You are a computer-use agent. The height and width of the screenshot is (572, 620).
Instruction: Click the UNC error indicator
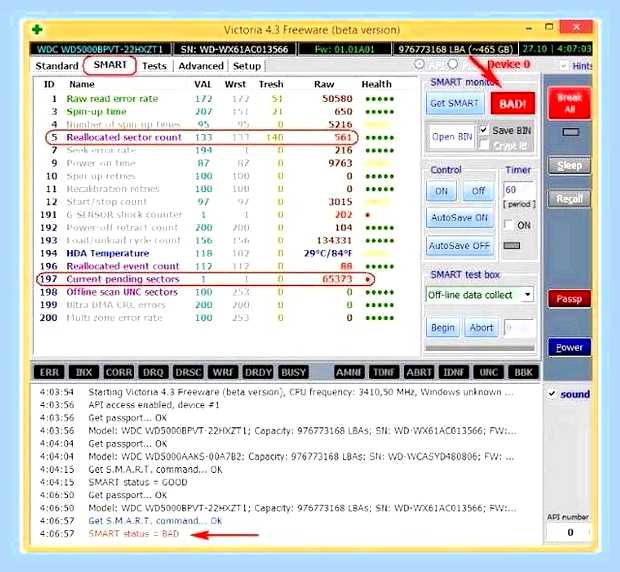coord(488,372)
